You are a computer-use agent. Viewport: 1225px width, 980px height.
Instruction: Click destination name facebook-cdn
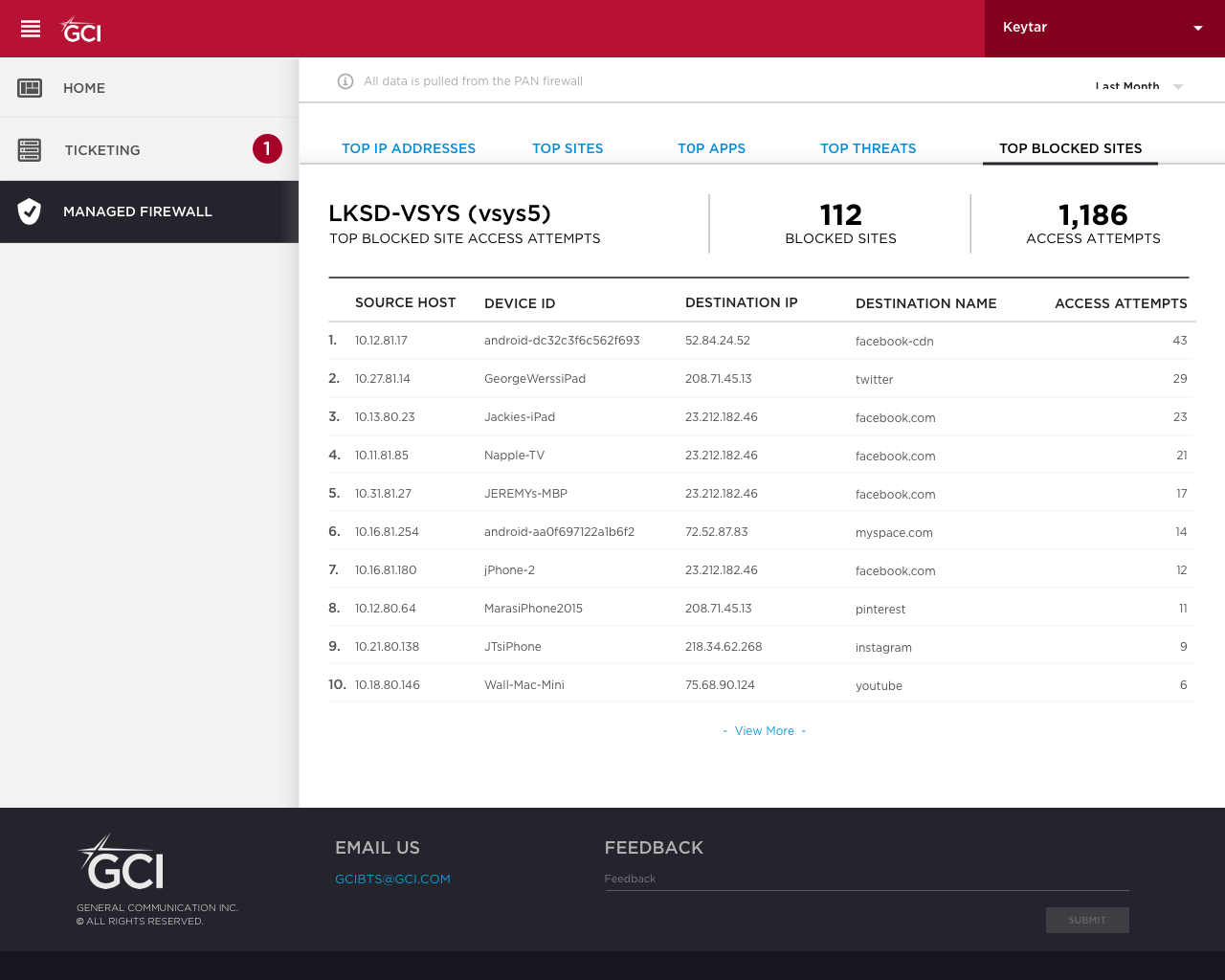894,342
